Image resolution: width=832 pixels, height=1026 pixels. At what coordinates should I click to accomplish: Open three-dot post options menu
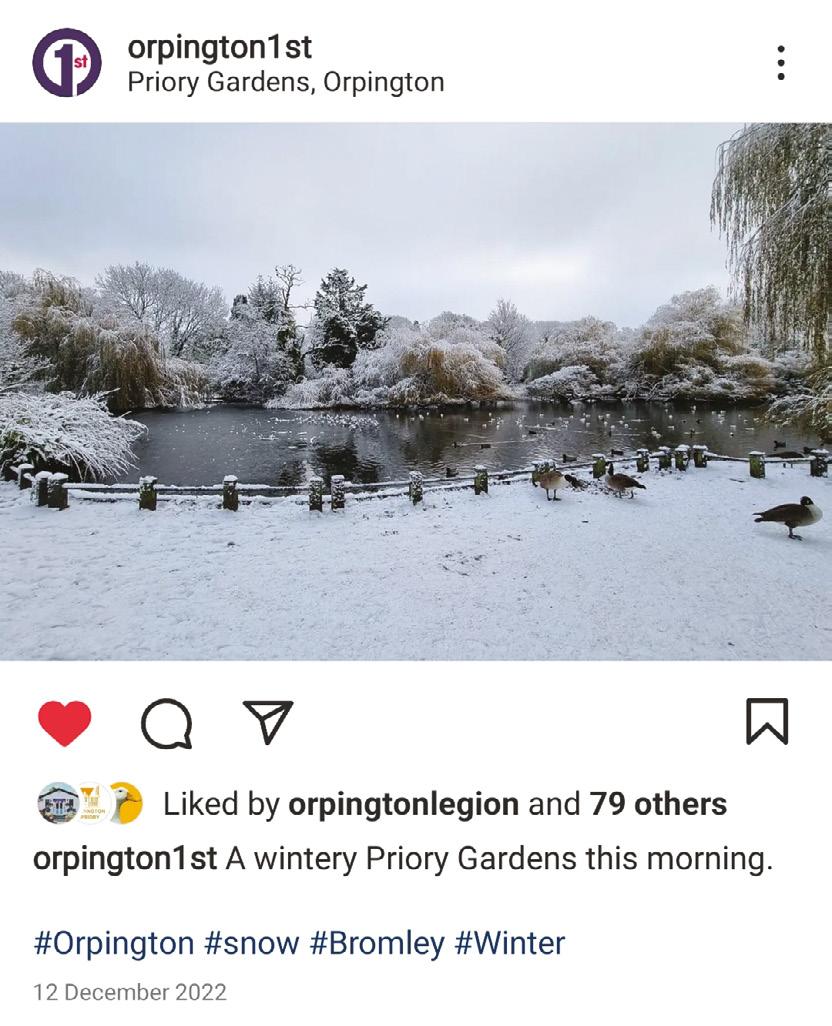pos(780,63)
